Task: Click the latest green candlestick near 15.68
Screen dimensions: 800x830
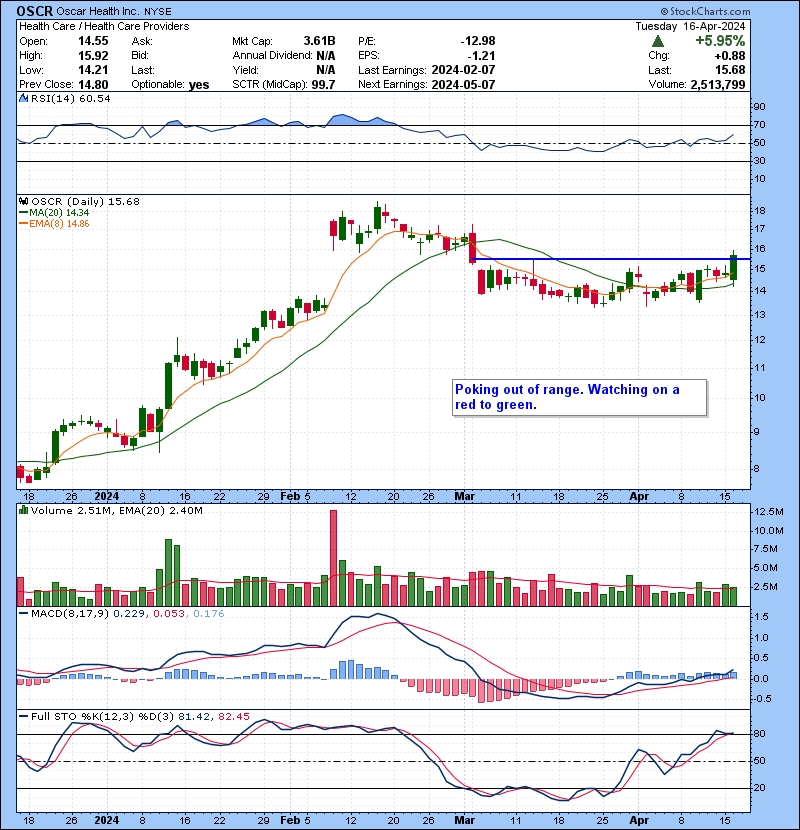Action: pos(734,267)
